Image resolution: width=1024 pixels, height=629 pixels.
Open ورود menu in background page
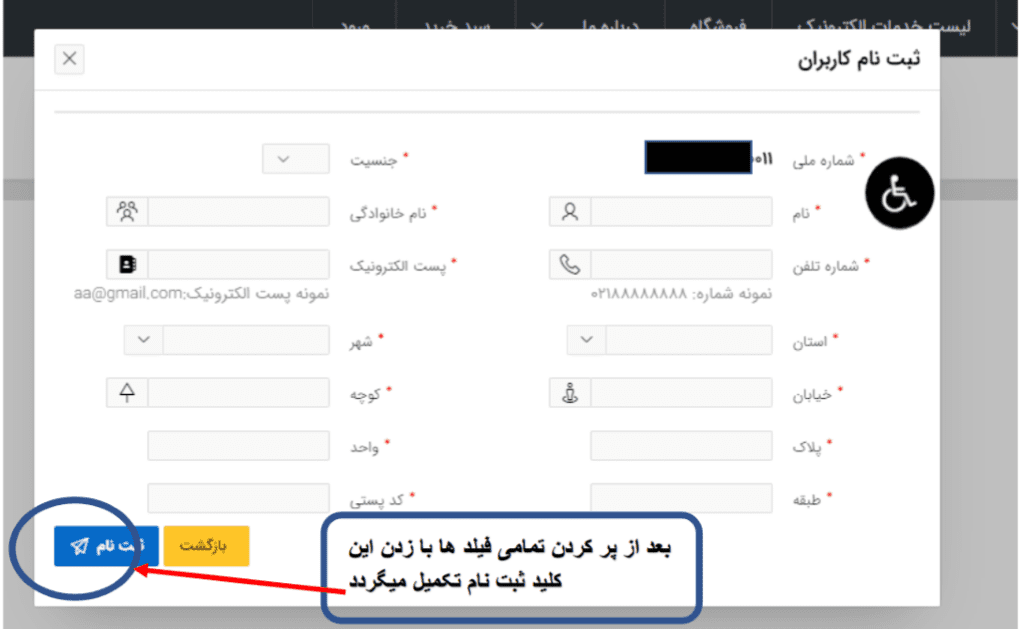pos(355,25)
